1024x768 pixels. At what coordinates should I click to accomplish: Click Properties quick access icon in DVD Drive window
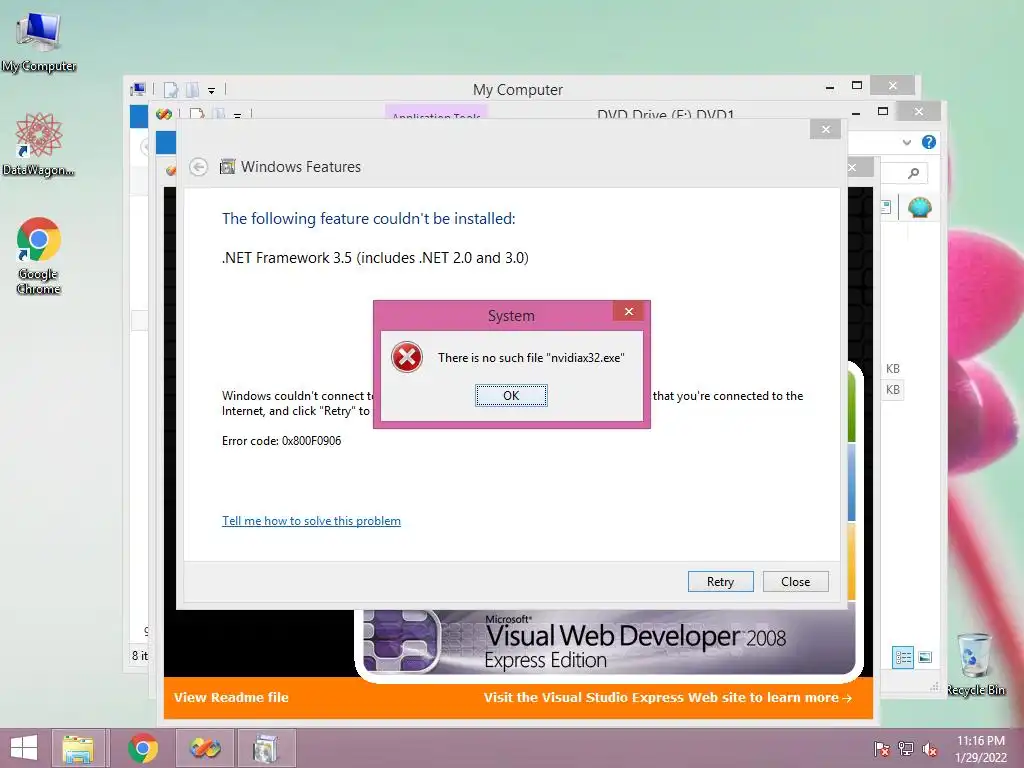click(x=196, y=114)
